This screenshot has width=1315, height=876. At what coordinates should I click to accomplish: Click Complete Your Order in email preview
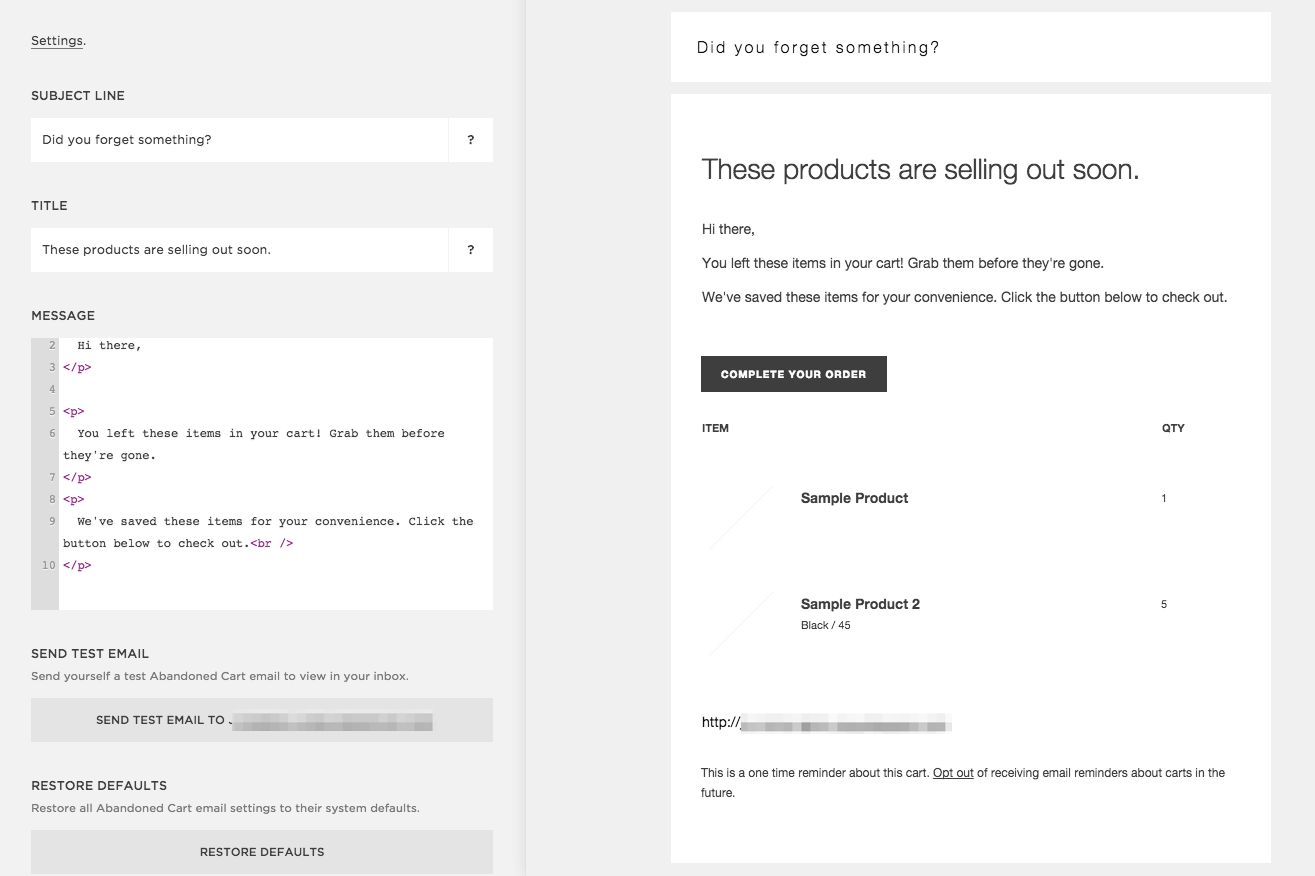[793, 374]
